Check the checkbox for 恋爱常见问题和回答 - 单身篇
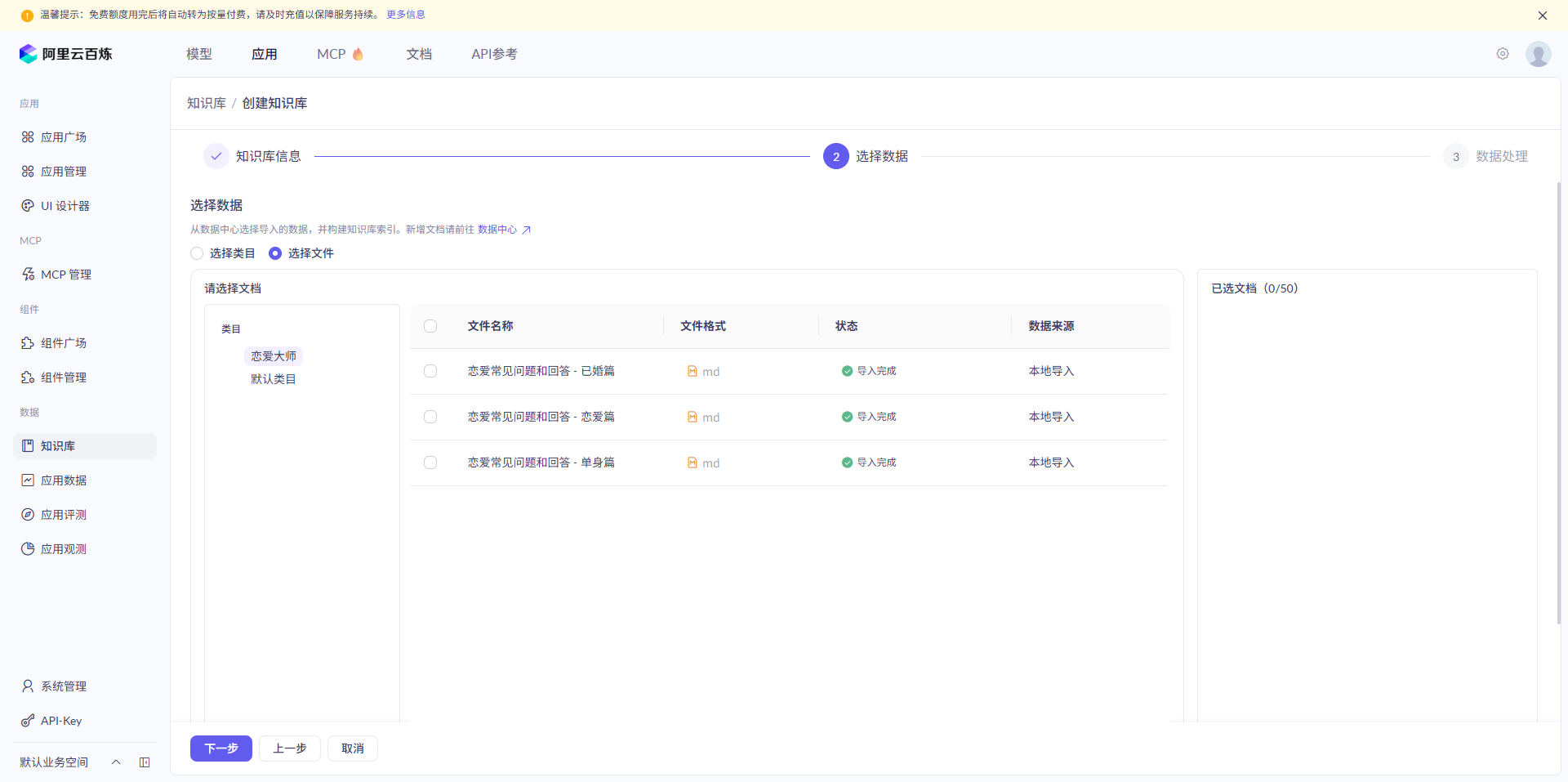The height and width of the screenshot is (782, 1568). (430, 462)
